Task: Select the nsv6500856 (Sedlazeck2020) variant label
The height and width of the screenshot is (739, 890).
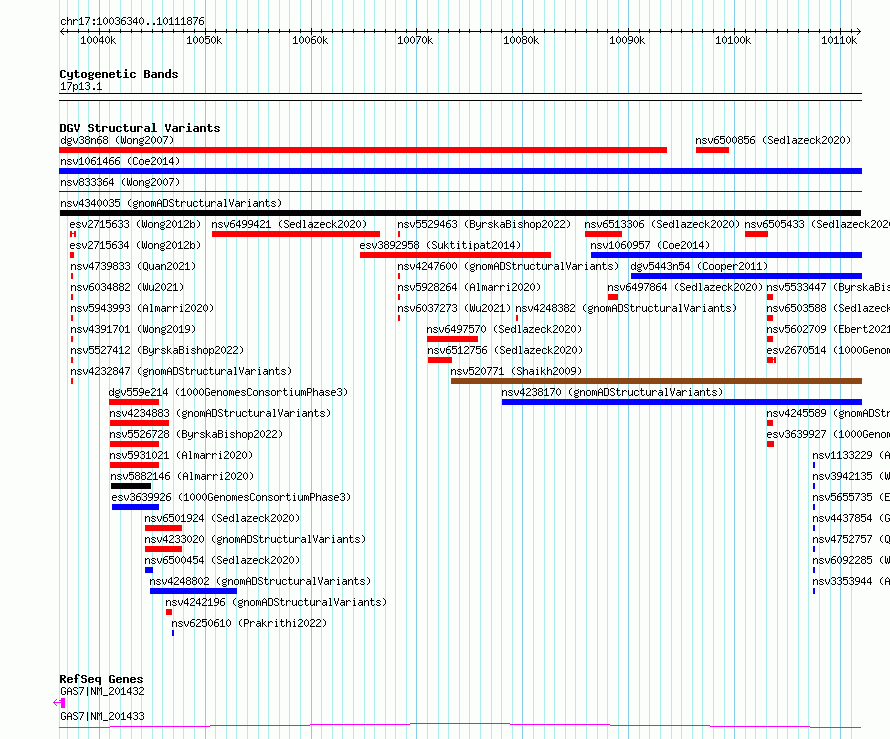Action: point(773,140)
